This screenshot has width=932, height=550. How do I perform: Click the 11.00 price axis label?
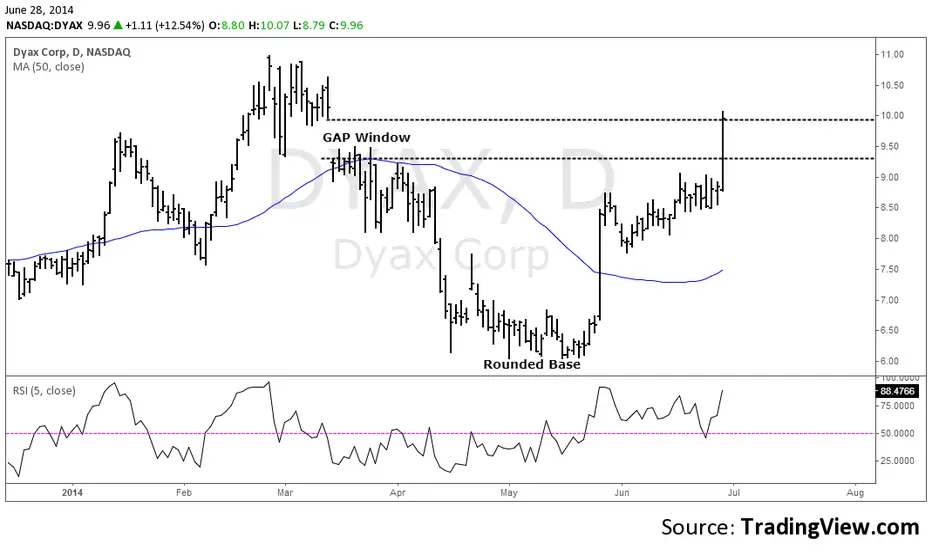(892, 54)
